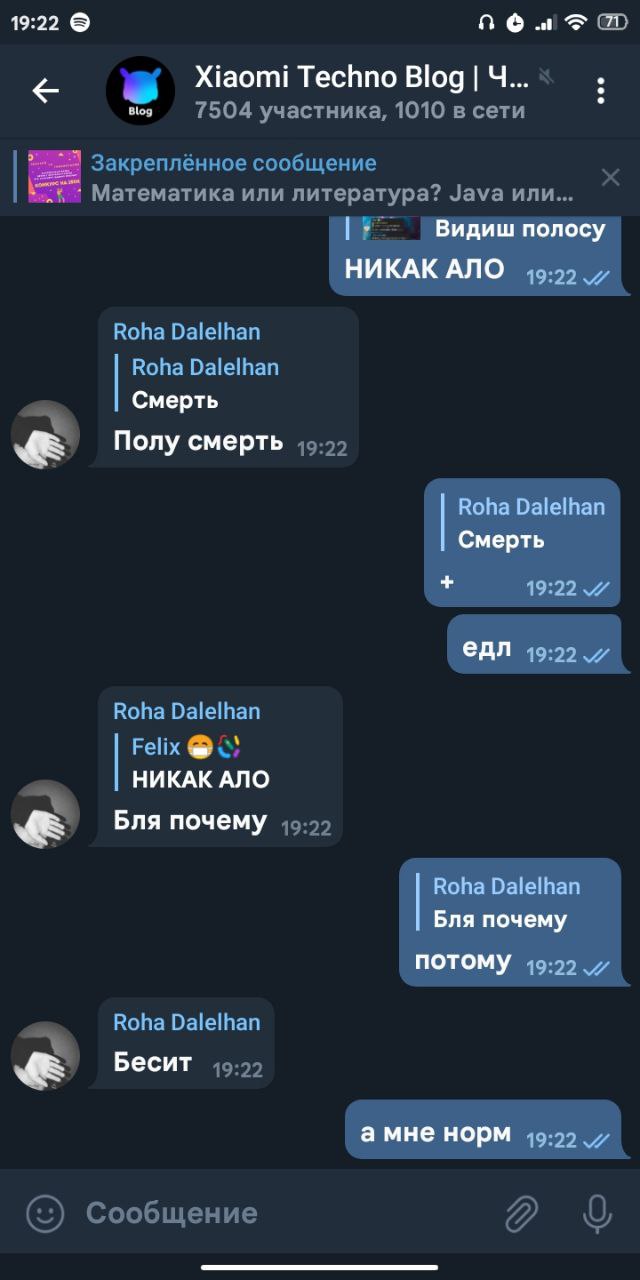Select the потому reply message bubble
The height and width of the screenshot is (1280, 640).
510,922
